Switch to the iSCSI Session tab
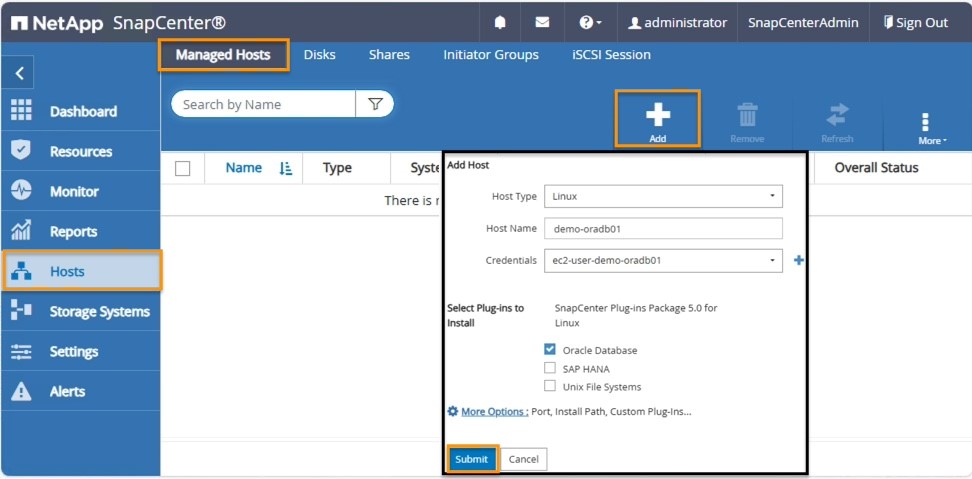Screen dimensions: 972x479 pos(611,55)
